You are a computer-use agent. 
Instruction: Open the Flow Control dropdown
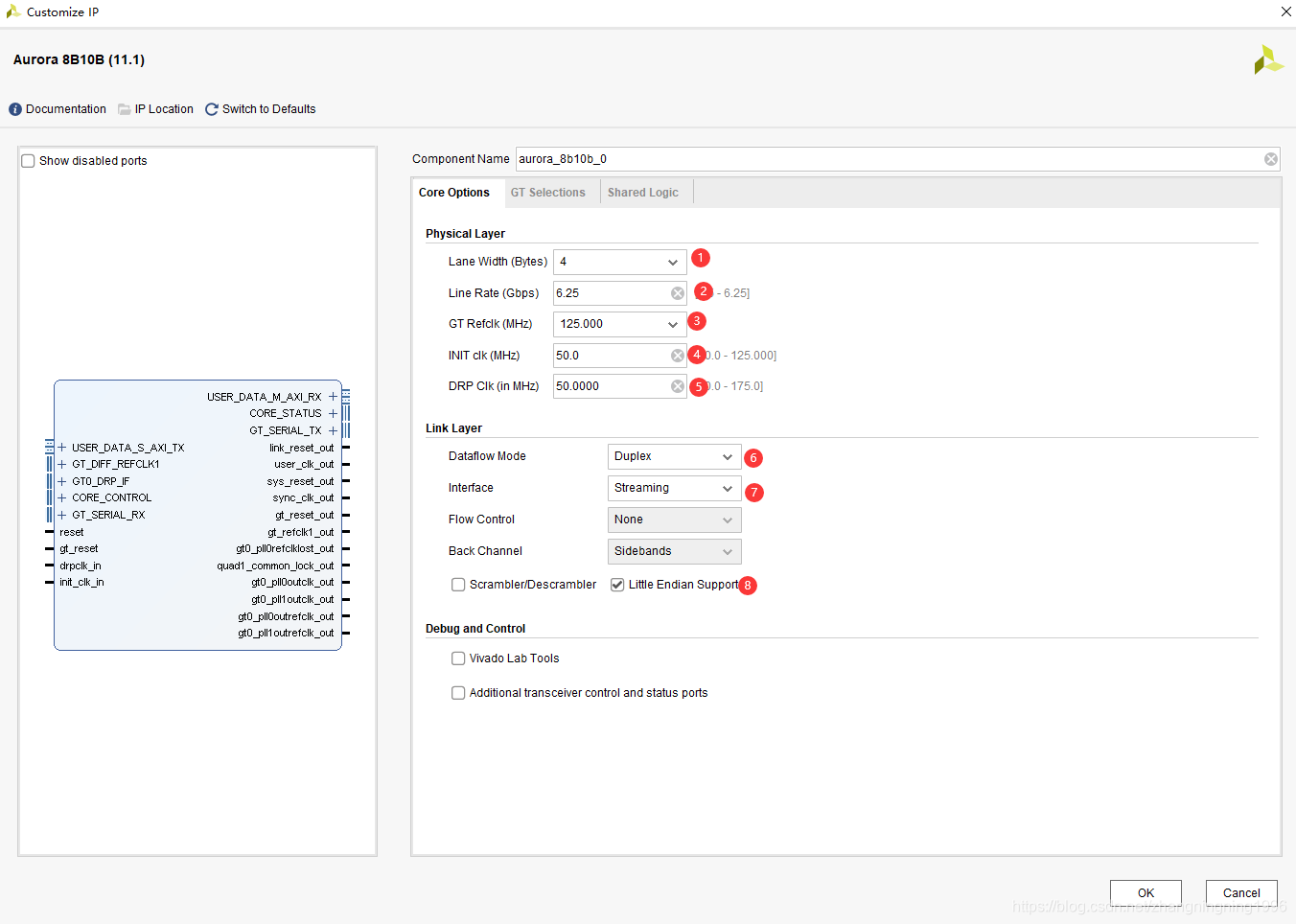(675, 520)
